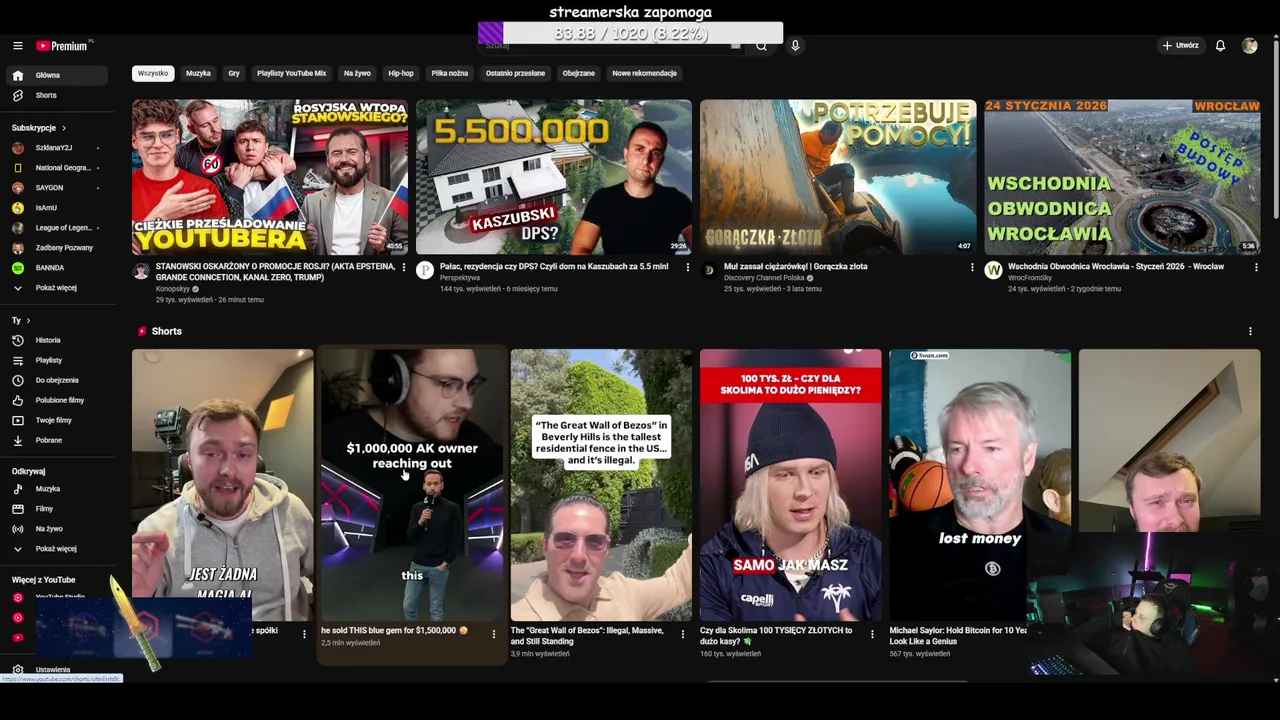Open Polubione filmy liked videos
Image resolution: width=1280 pixels, height=720 pixels.
tap(56, 400)
